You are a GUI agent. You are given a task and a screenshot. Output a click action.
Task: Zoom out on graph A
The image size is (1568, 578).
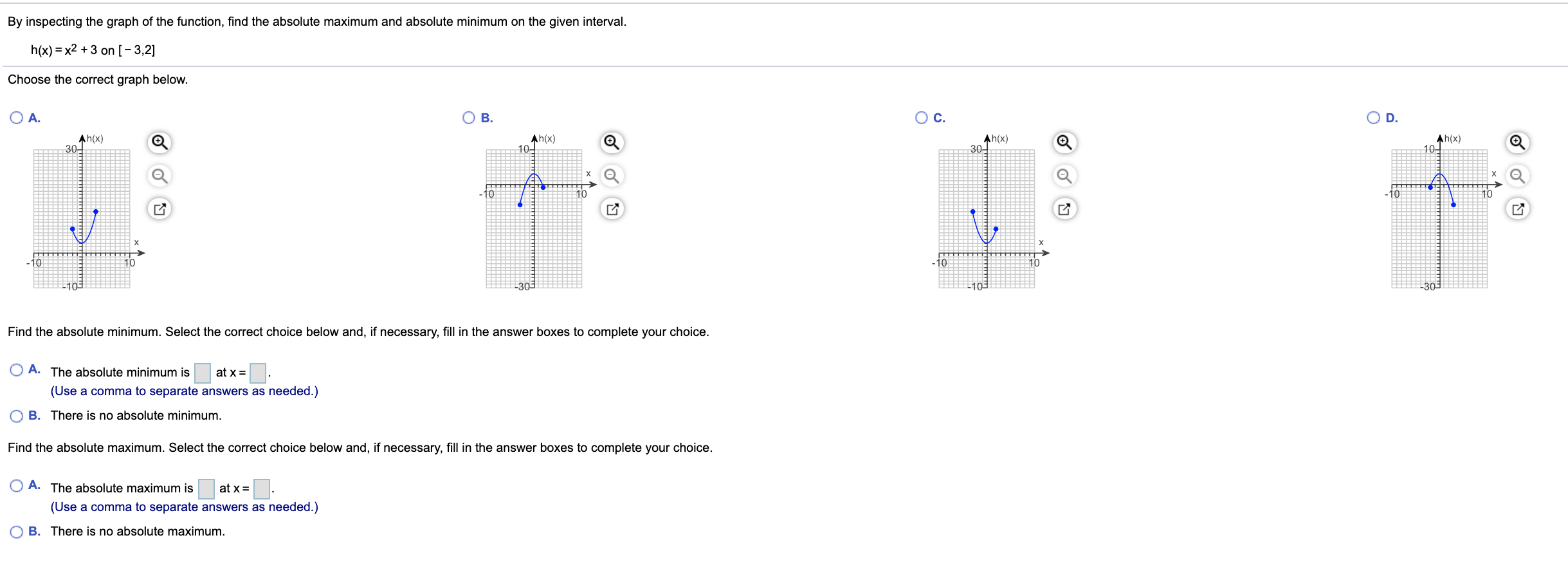160,176
